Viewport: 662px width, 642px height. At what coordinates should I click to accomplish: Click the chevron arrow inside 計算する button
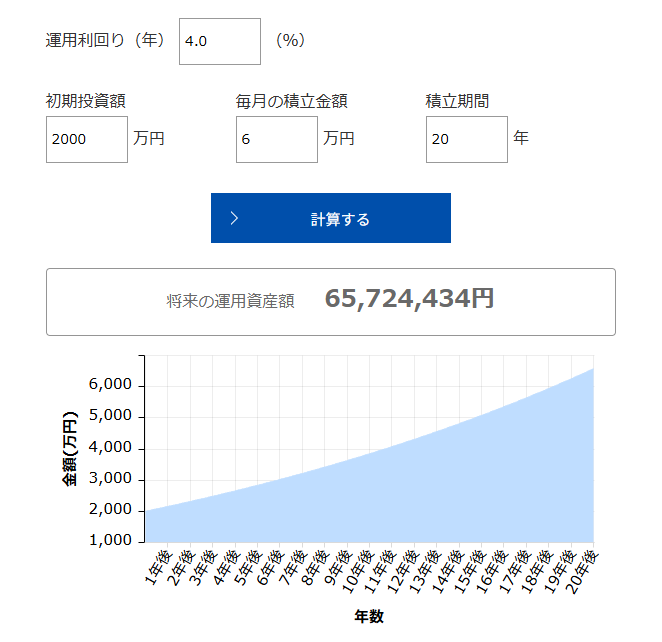pos(234,219)
